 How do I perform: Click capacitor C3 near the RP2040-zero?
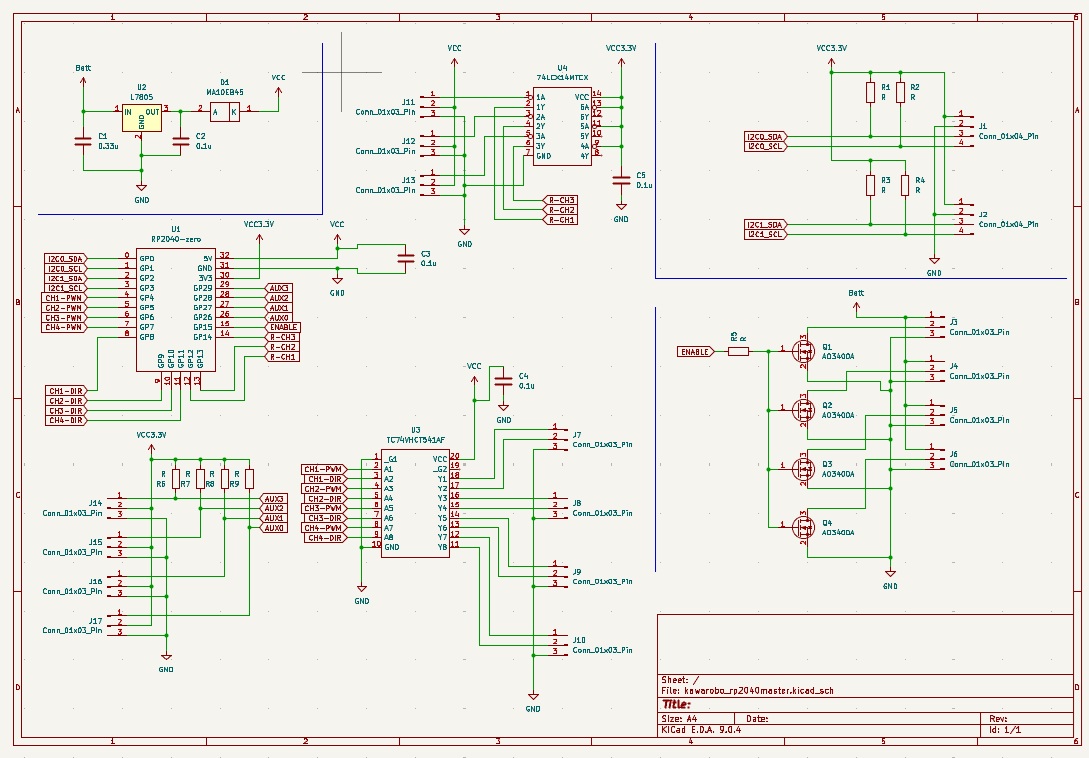coord(405,258)
